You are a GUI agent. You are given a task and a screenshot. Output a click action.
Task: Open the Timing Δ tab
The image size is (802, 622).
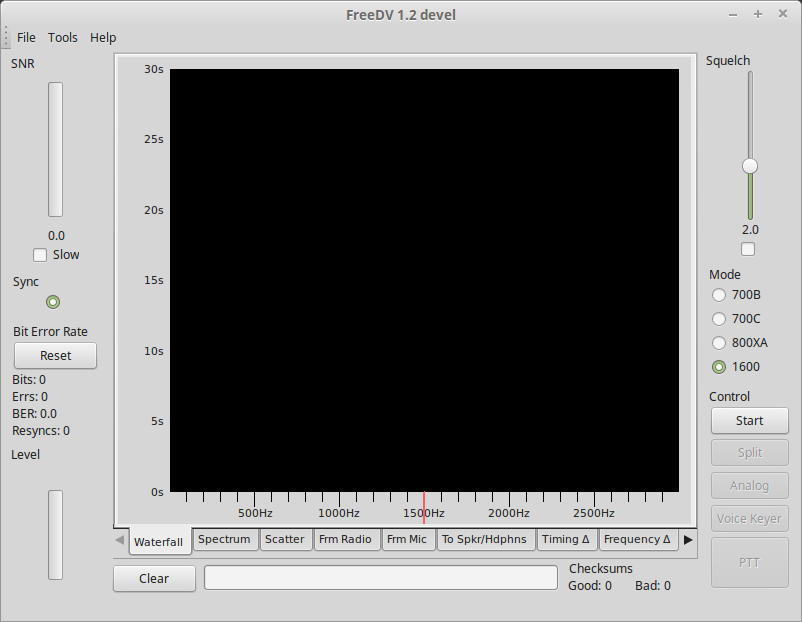coord(566,539)
